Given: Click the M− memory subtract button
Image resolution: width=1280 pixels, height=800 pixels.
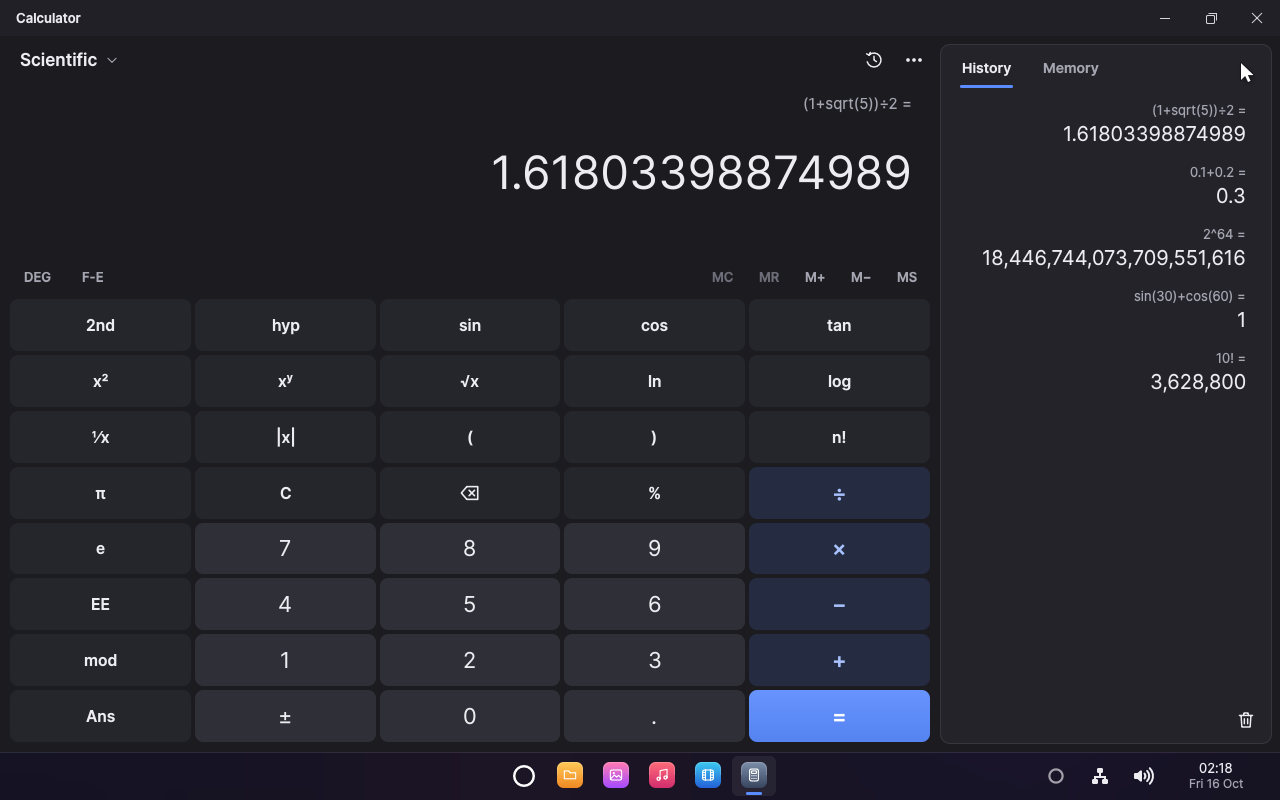Looking at the screenshot, I should click(x=861, y=277).
